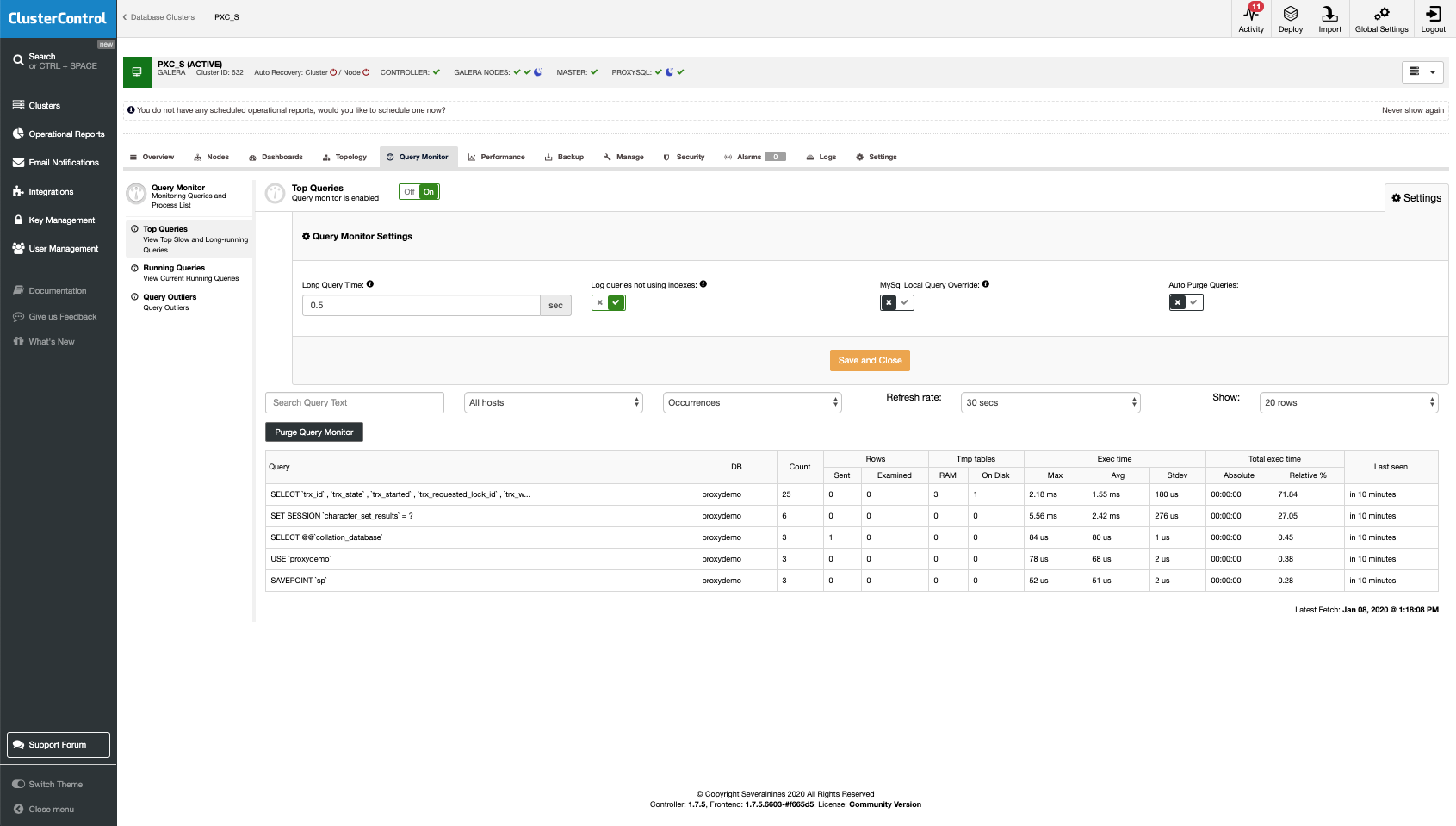The image size is (1456, 826).
Task: Click MySql Local Query Override info icon
Action: (986, 283)
